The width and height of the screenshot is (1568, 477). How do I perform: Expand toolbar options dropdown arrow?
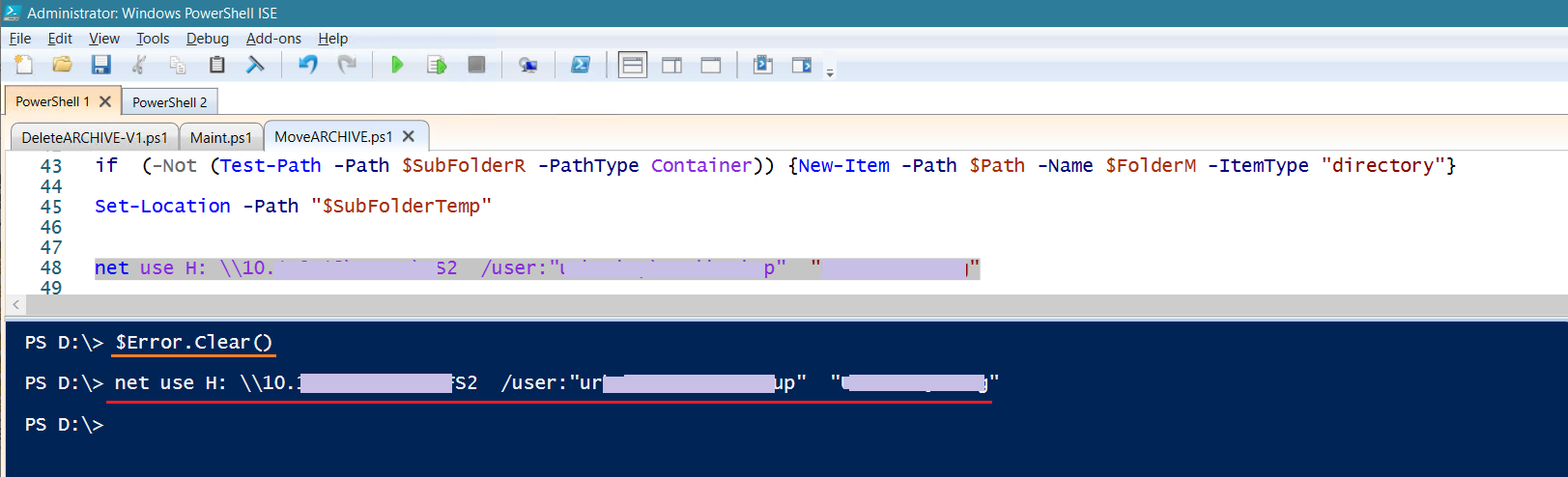click(x=830, y=72)
